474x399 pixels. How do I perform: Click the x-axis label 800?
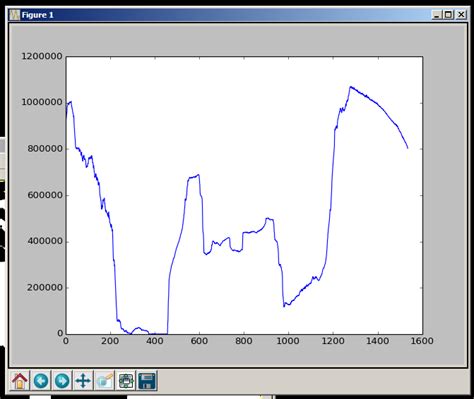244,341
